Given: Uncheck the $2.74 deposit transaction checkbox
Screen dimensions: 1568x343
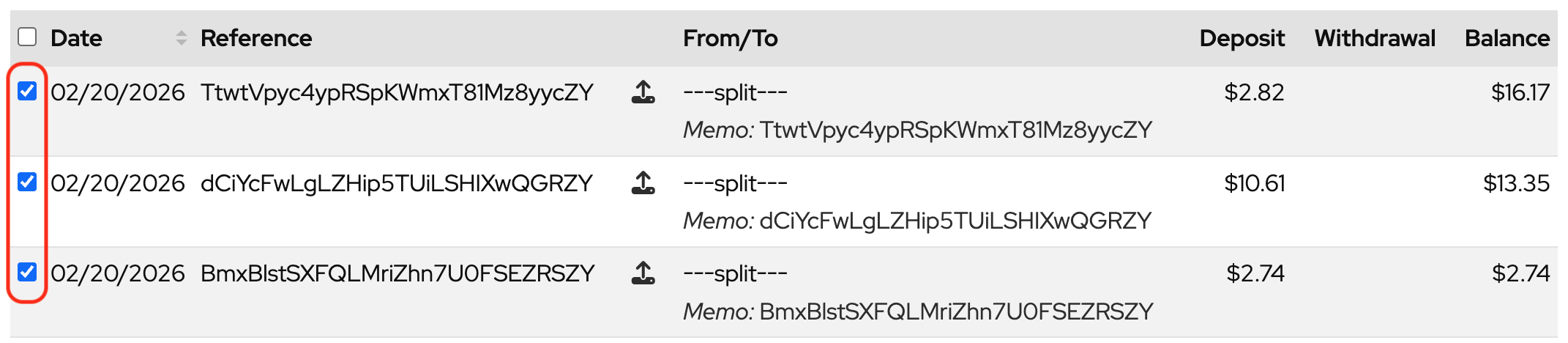Looking at the screenshot, I should [x=27, y=272].
